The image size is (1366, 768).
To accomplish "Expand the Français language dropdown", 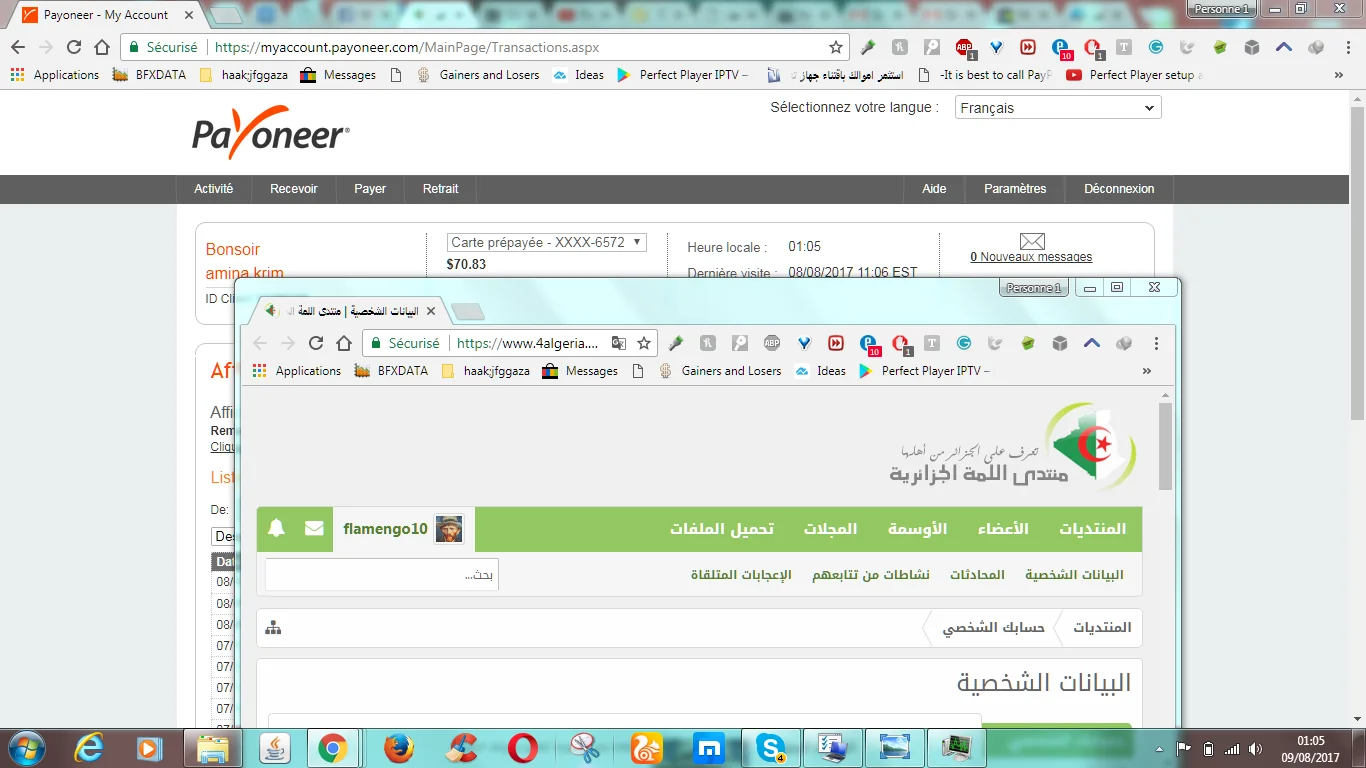I will 1057,108.
